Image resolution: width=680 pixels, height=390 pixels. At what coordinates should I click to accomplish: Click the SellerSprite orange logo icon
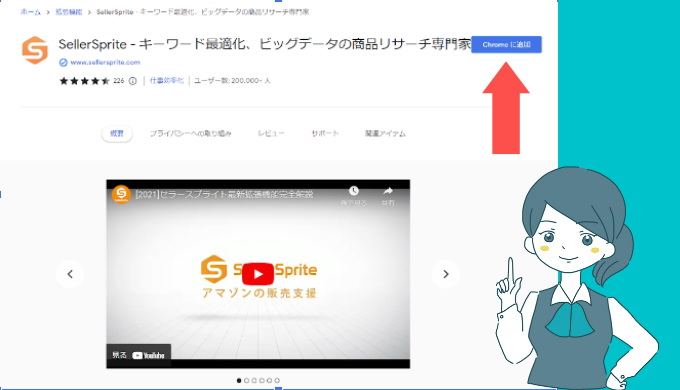pos(35,50)
